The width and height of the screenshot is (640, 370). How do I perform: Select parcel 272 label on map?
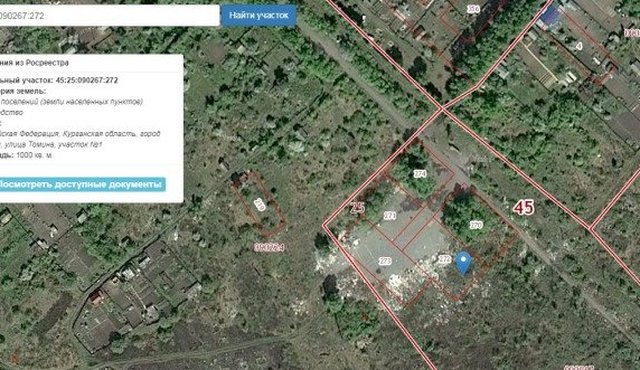(444, 259)
